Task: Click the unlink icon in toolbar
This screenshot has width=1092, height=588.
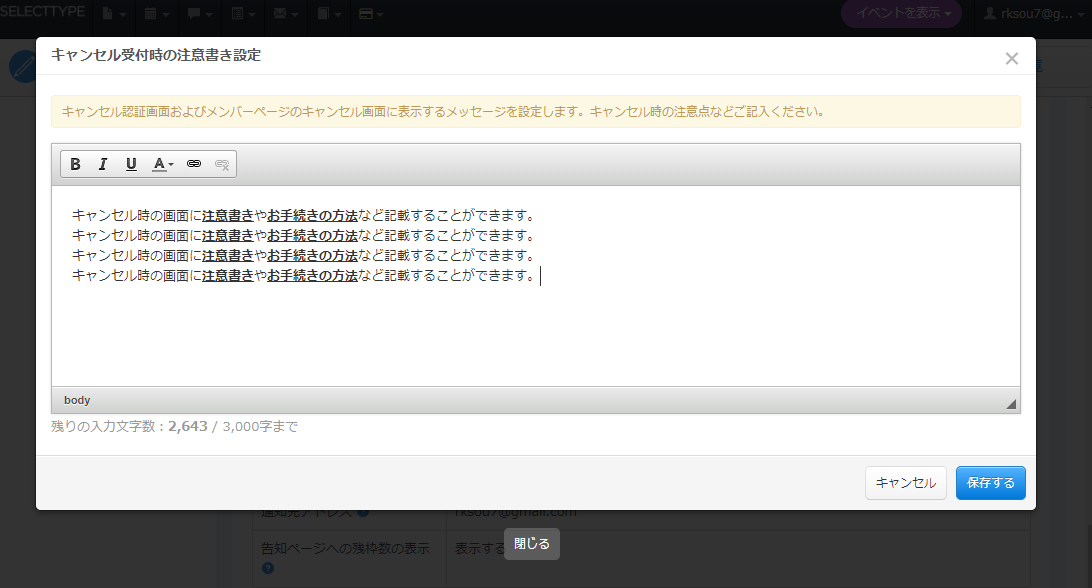Action: 222,164
